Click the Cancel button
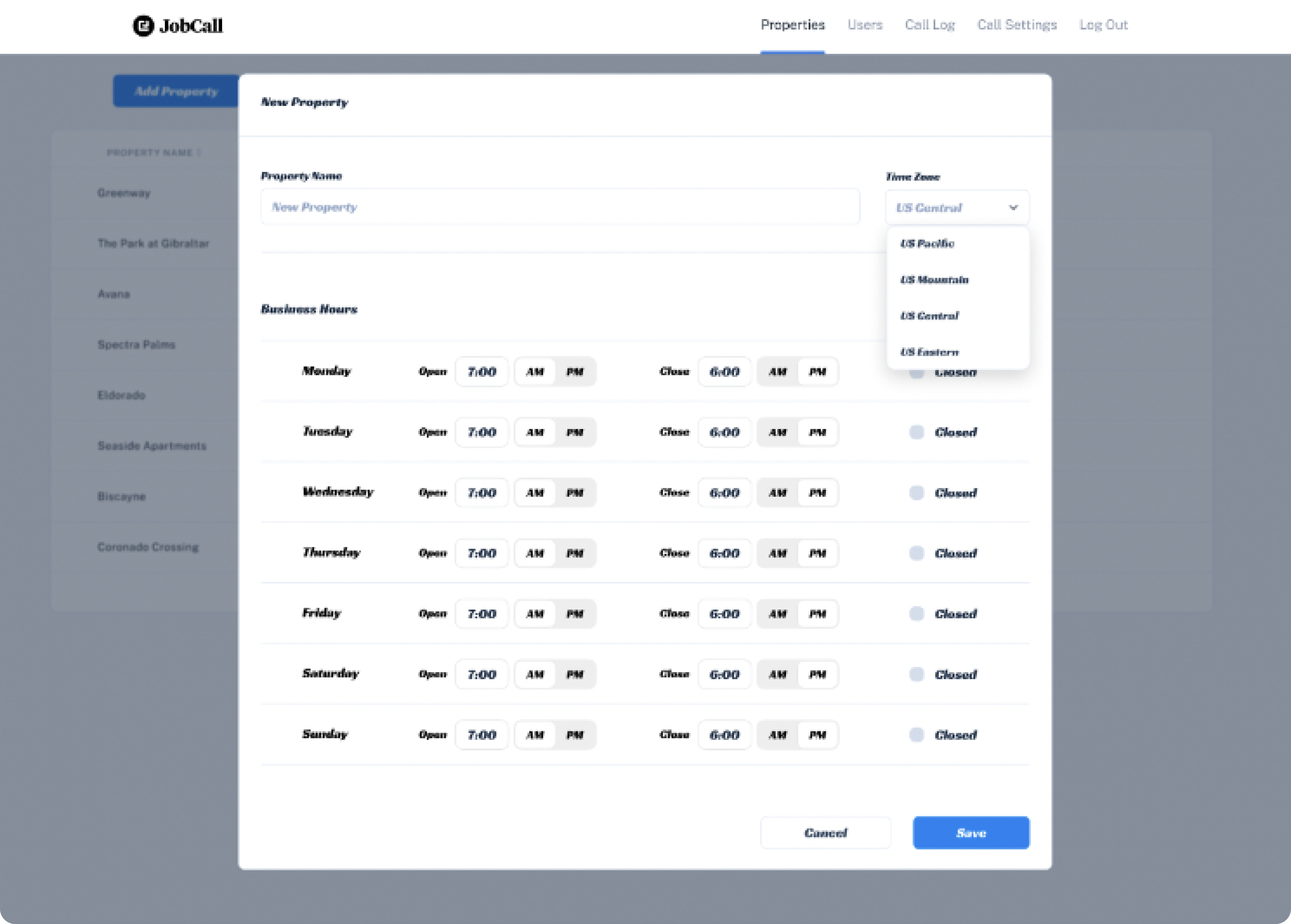The width and height of the screenshot is (1291, 924). pyautogui.click(x=826, y=833)
